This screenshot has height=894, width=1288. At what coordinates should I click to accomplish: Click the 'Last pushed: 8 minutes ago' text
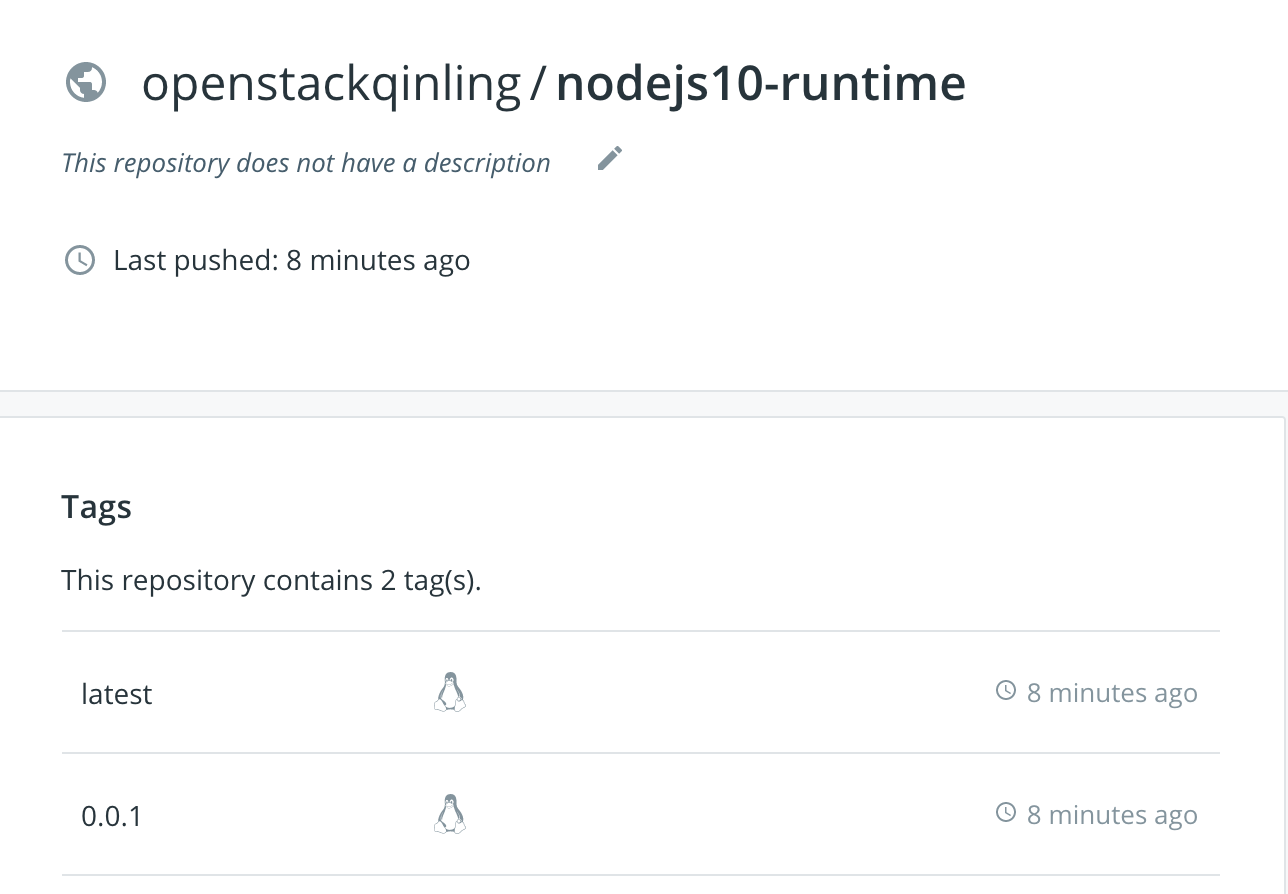[292, 261]
